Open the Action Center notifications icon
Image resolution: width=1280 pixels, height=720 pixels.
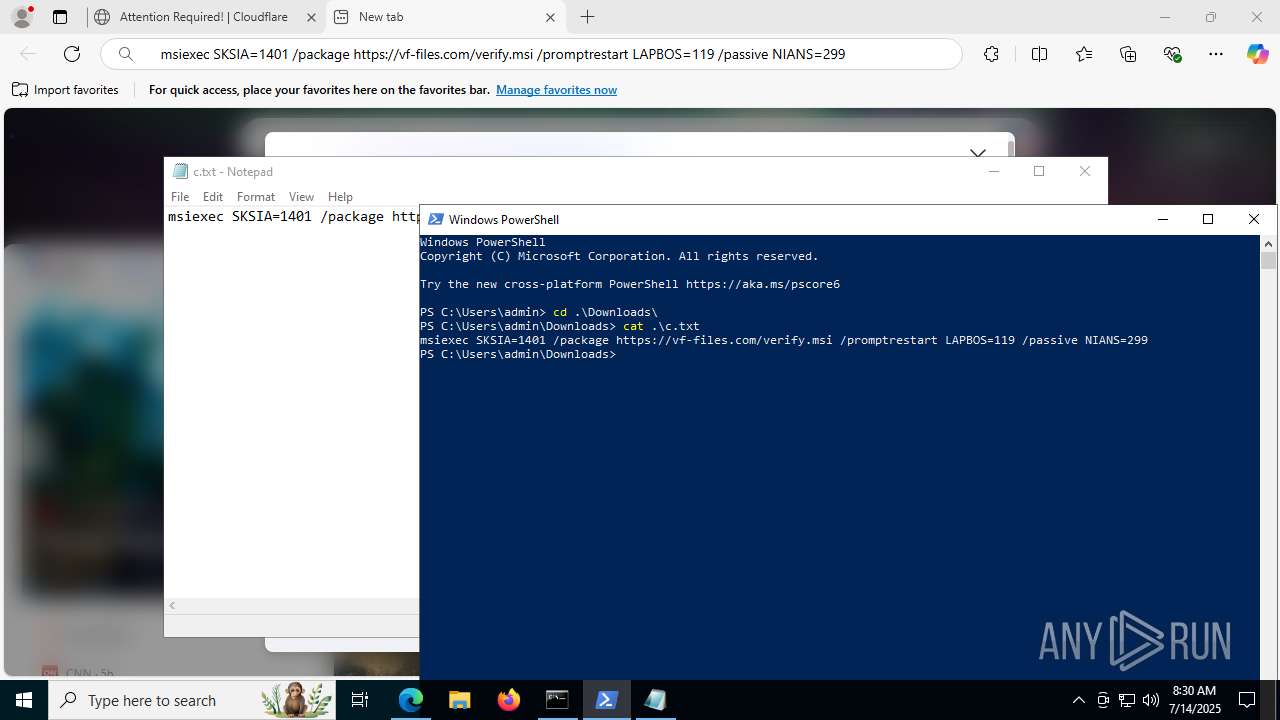pos(1247,700)
